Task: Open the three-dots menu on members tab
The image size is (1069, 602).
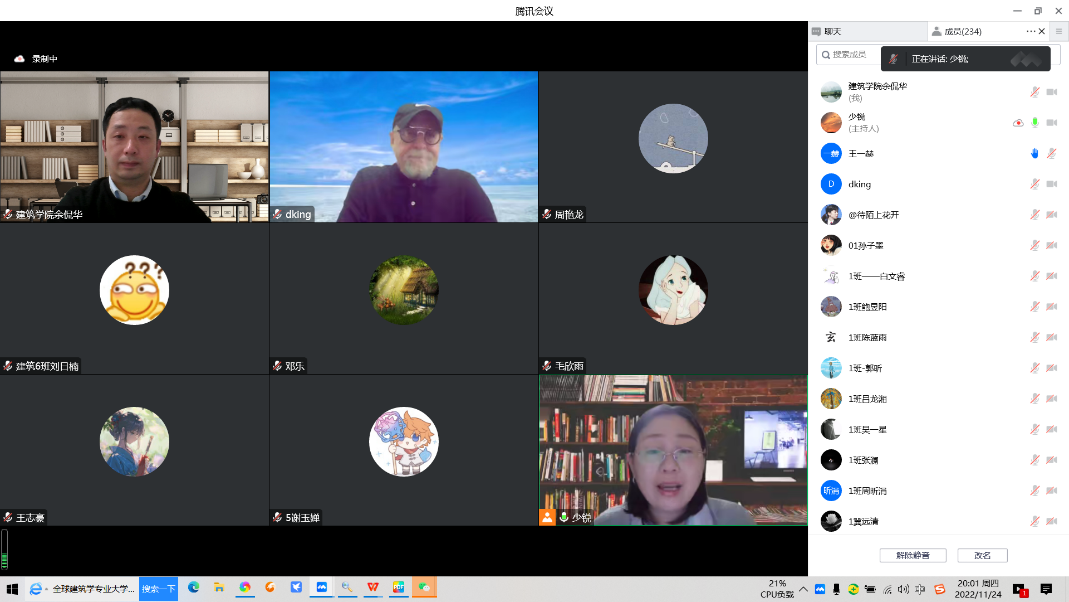Action: 1031,32
